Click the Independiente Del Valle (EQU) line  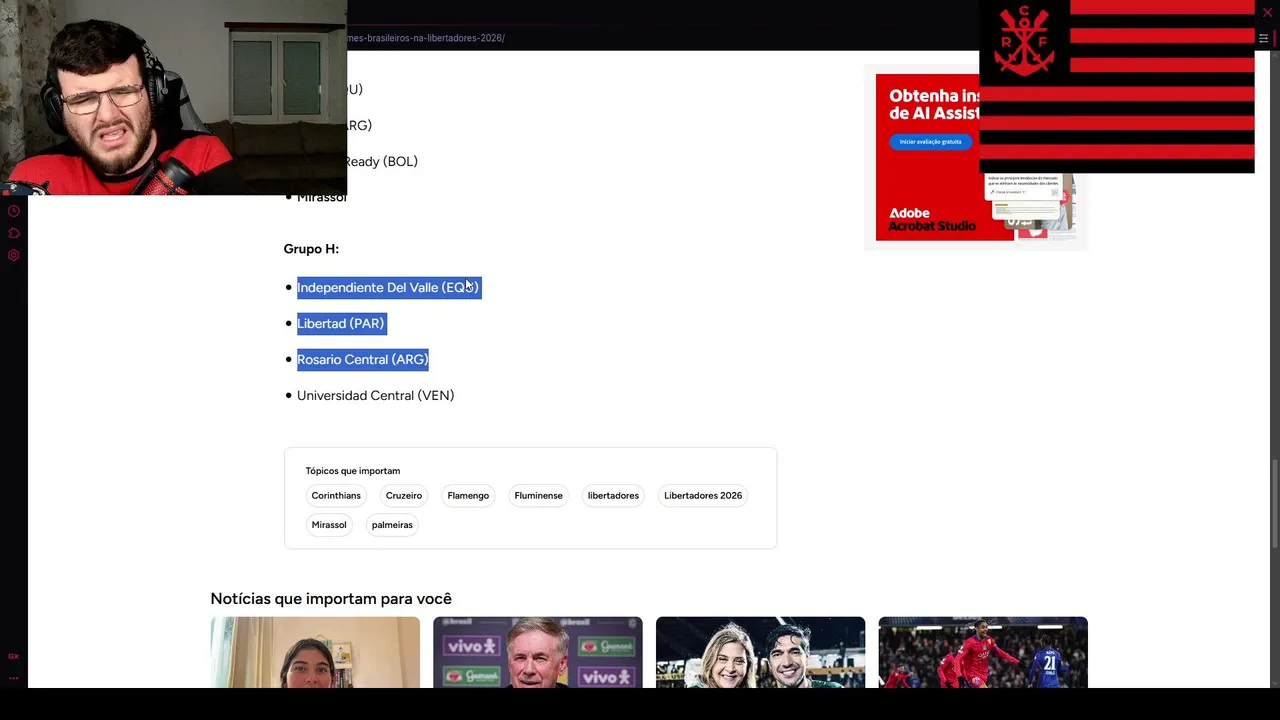388,288
